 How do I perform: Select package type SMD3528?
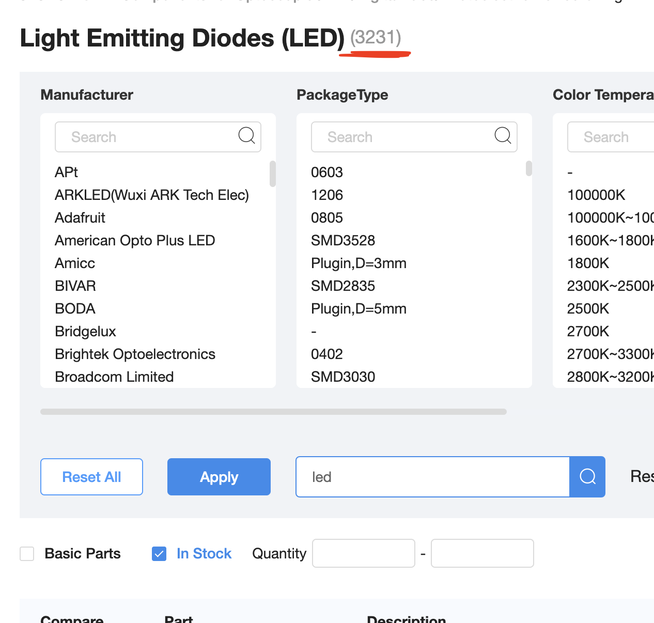343,241
